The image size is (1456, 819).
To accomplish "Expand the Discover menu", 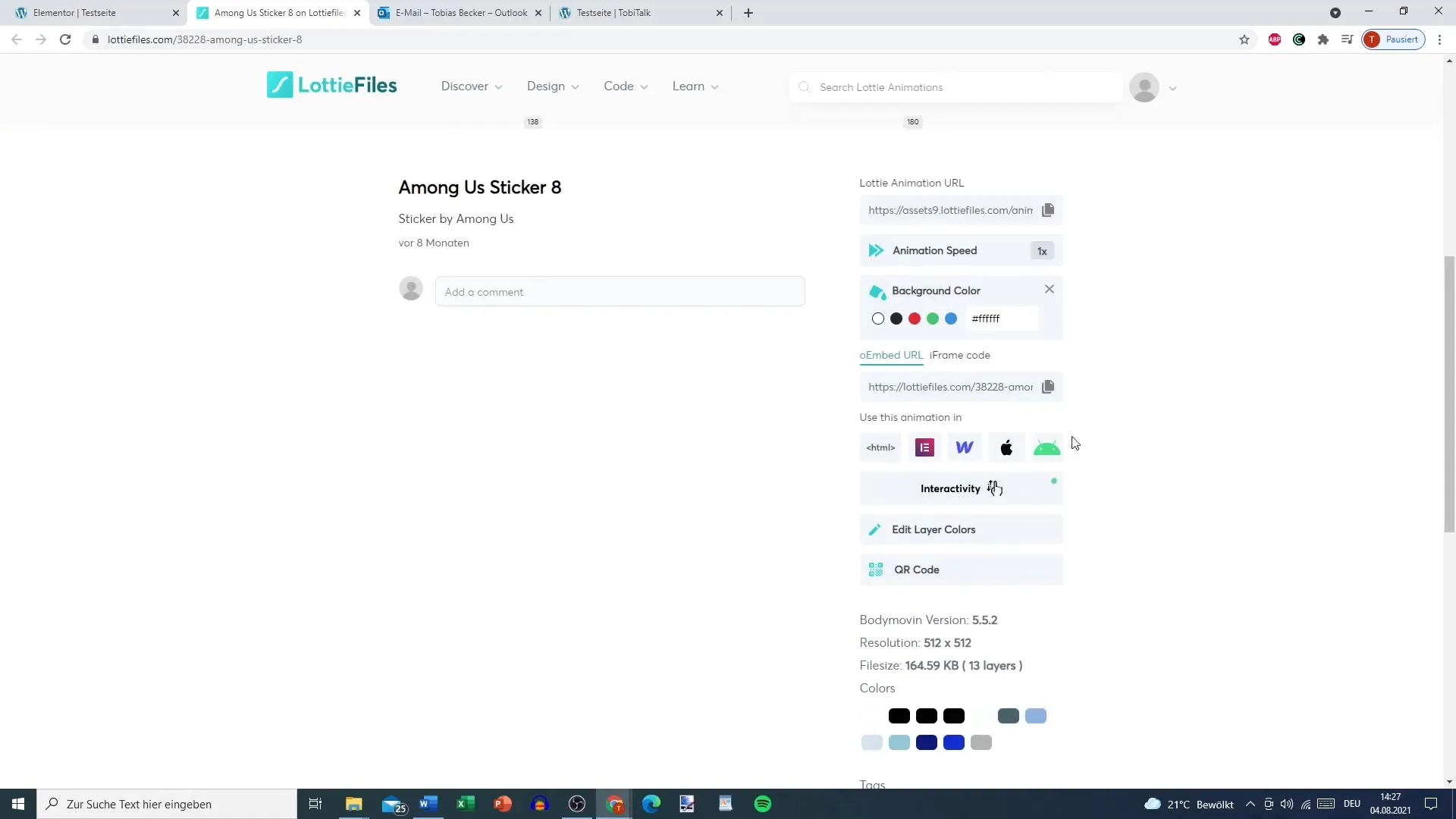I will pyautogui.click(x=472, y=86).
